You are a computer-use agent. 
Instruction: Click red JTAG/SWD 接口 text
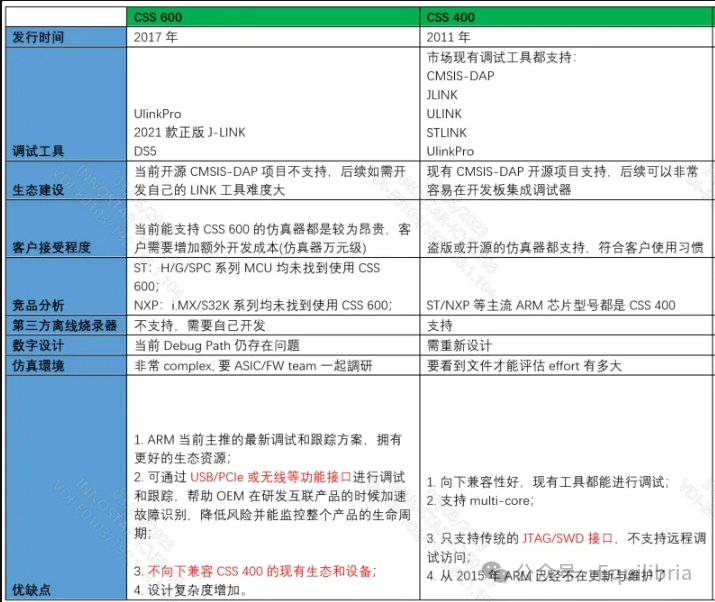click(567, 538)
